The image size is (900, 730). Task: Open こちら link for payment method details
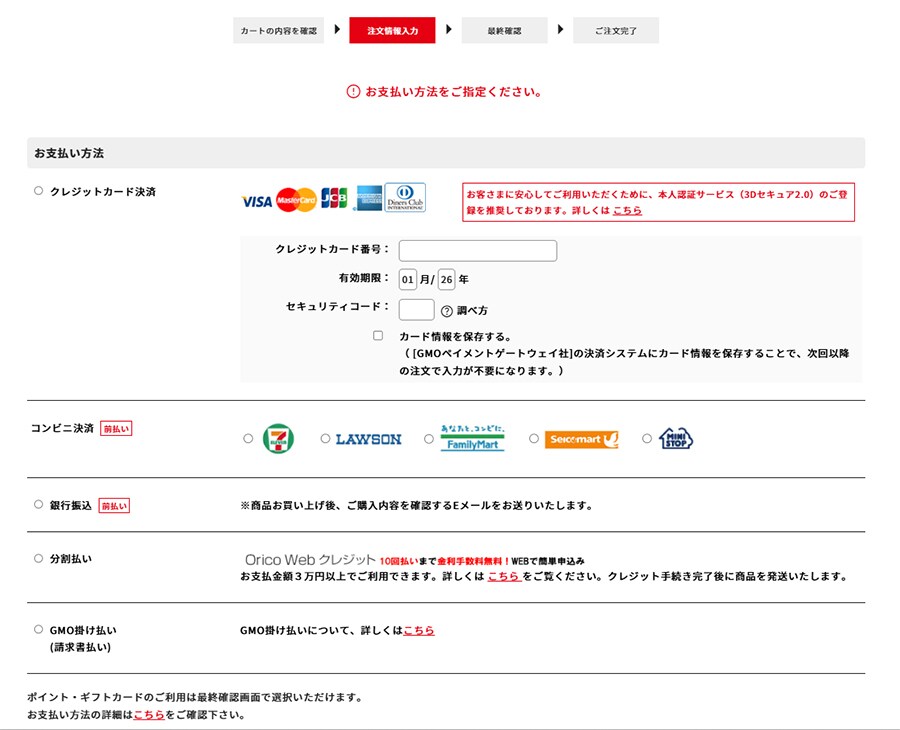tap(149, 715)
